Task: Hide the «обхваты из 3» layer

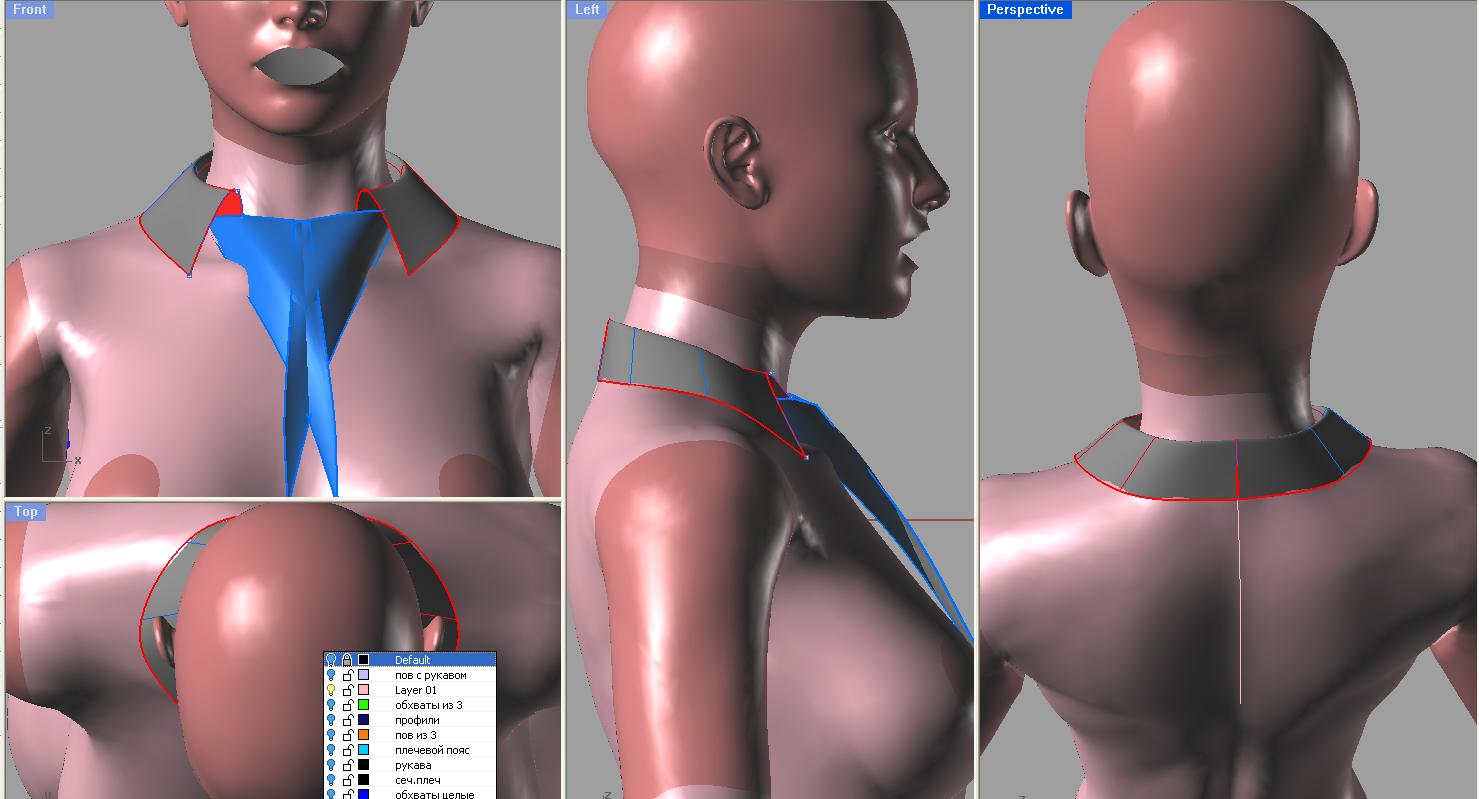Action: tap(331, 705)
